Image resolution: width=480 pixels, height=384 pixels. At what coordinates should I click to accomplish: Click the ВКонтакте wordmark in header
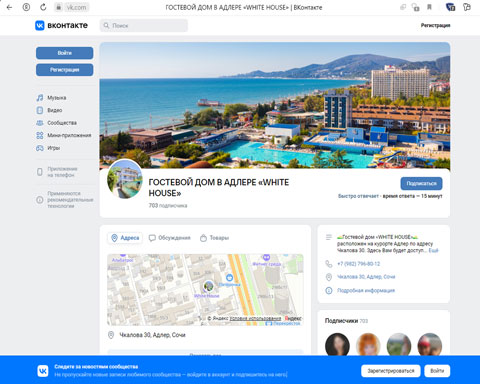click(x=67, y=25)
